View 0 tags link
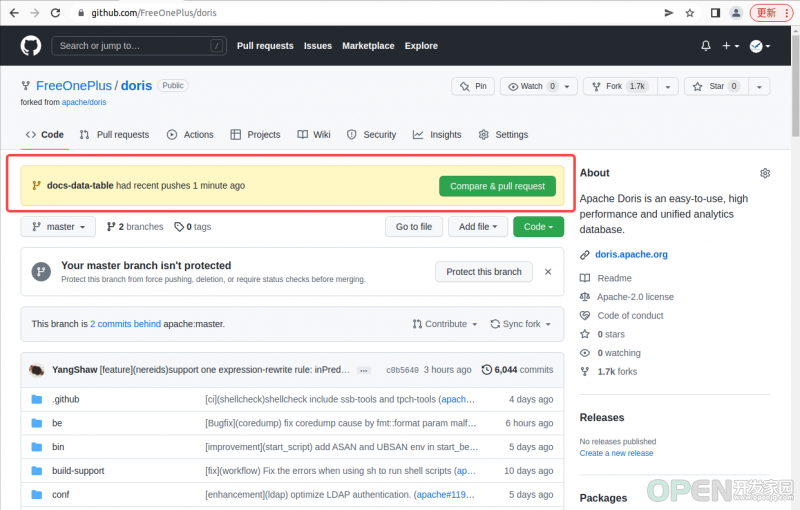Viewport: 800px width, 510px height. click(x=193, y=226)
